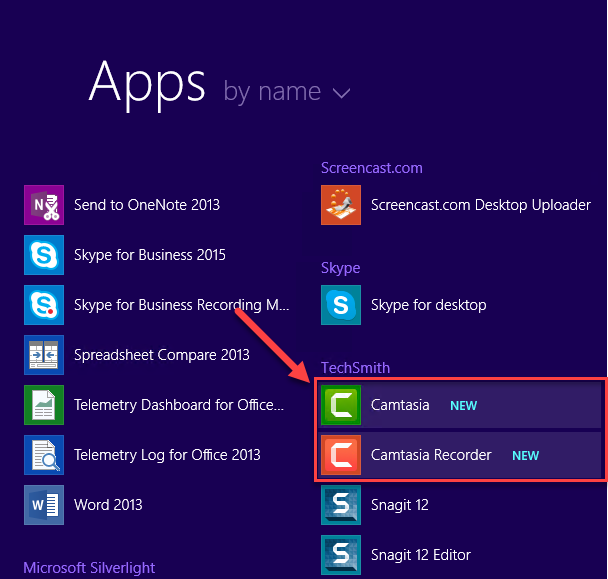Launch Spreadsheet Compare 2013 icon
The width and height of the screenshot is (608, 579).
pyautogui.click(x=44, y=355)
